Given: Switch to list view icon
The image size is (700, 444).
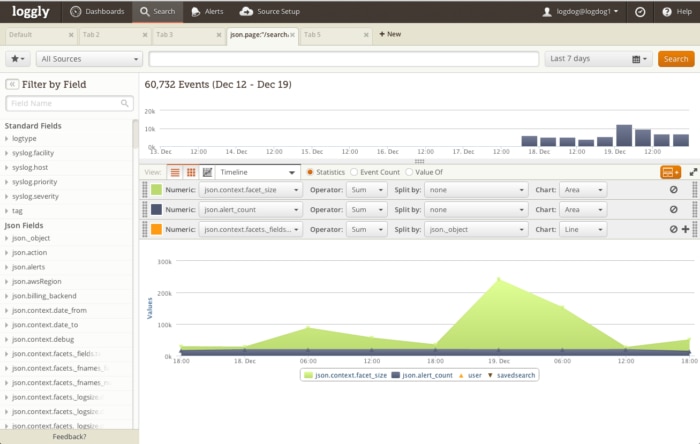Looking at the screenshot, I should tap(175, 172).
